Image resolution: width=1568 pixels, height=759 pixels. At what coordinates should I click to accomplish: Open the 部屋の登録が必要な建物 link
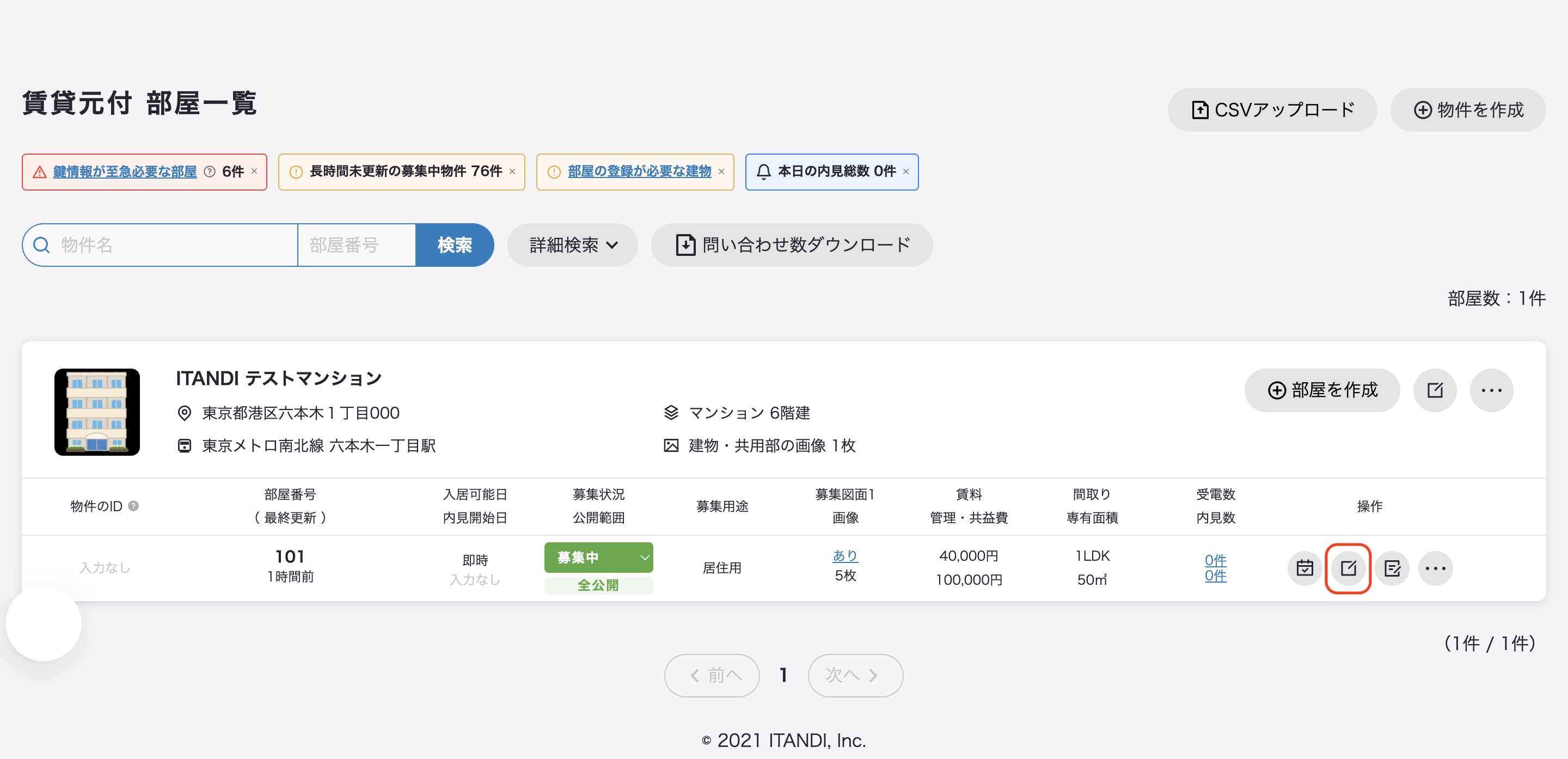pos(639,172)
